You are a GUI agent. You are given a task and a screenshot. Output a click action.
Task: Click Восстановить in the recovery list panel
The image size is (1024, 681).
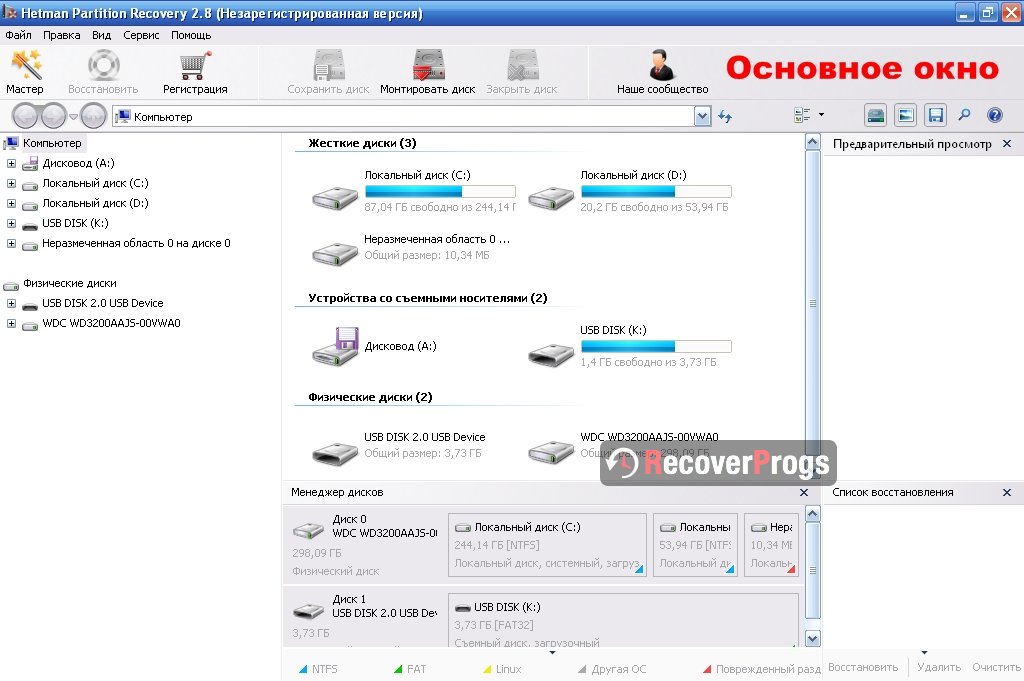click(863, 667)
